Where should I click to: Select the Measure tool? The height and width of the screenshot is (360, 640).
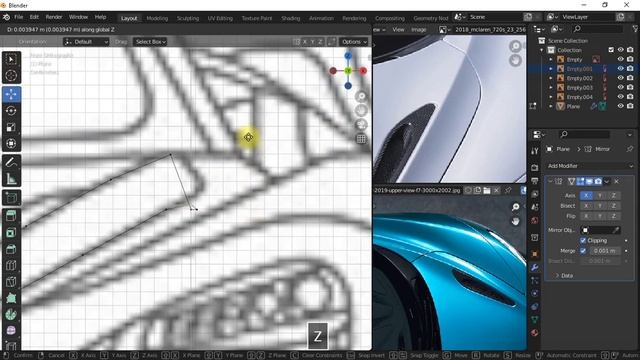click(x=11, y=179)
